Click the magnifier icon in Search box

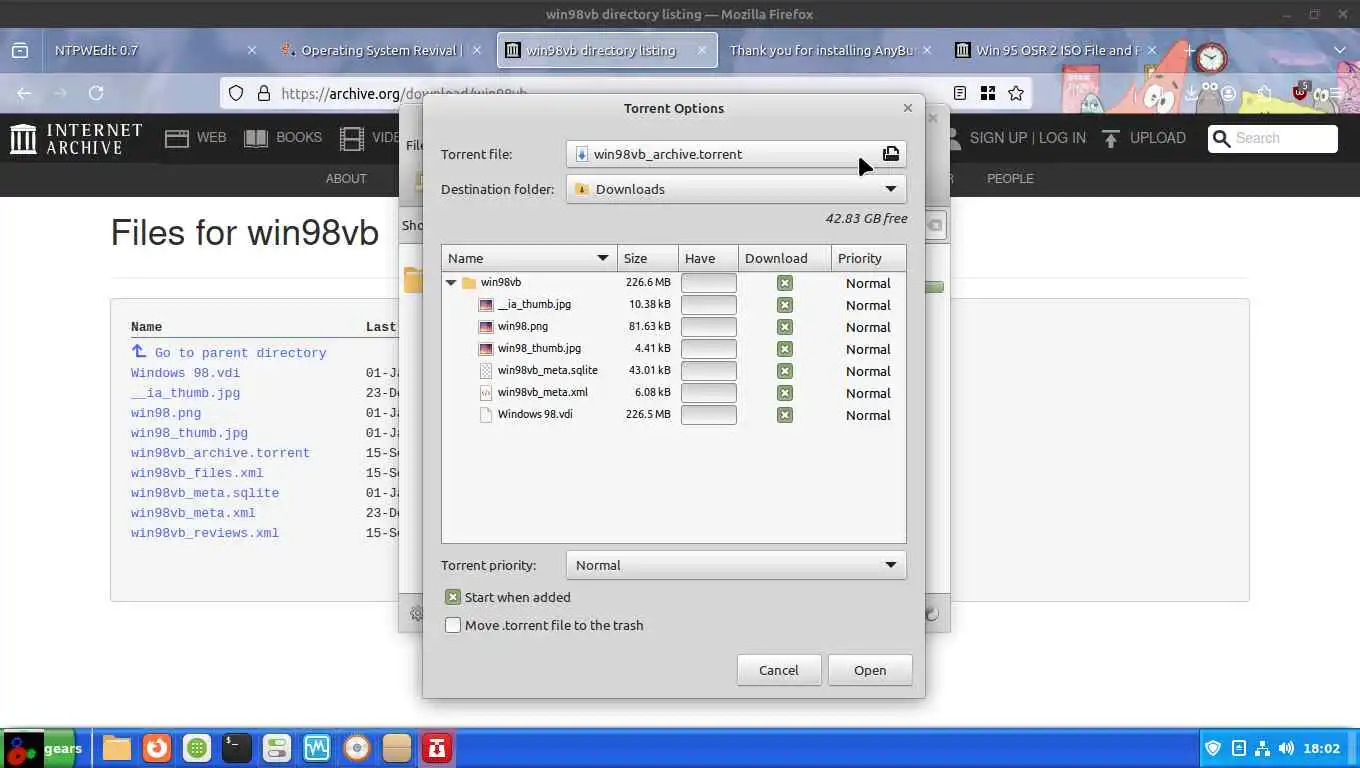1221,138
